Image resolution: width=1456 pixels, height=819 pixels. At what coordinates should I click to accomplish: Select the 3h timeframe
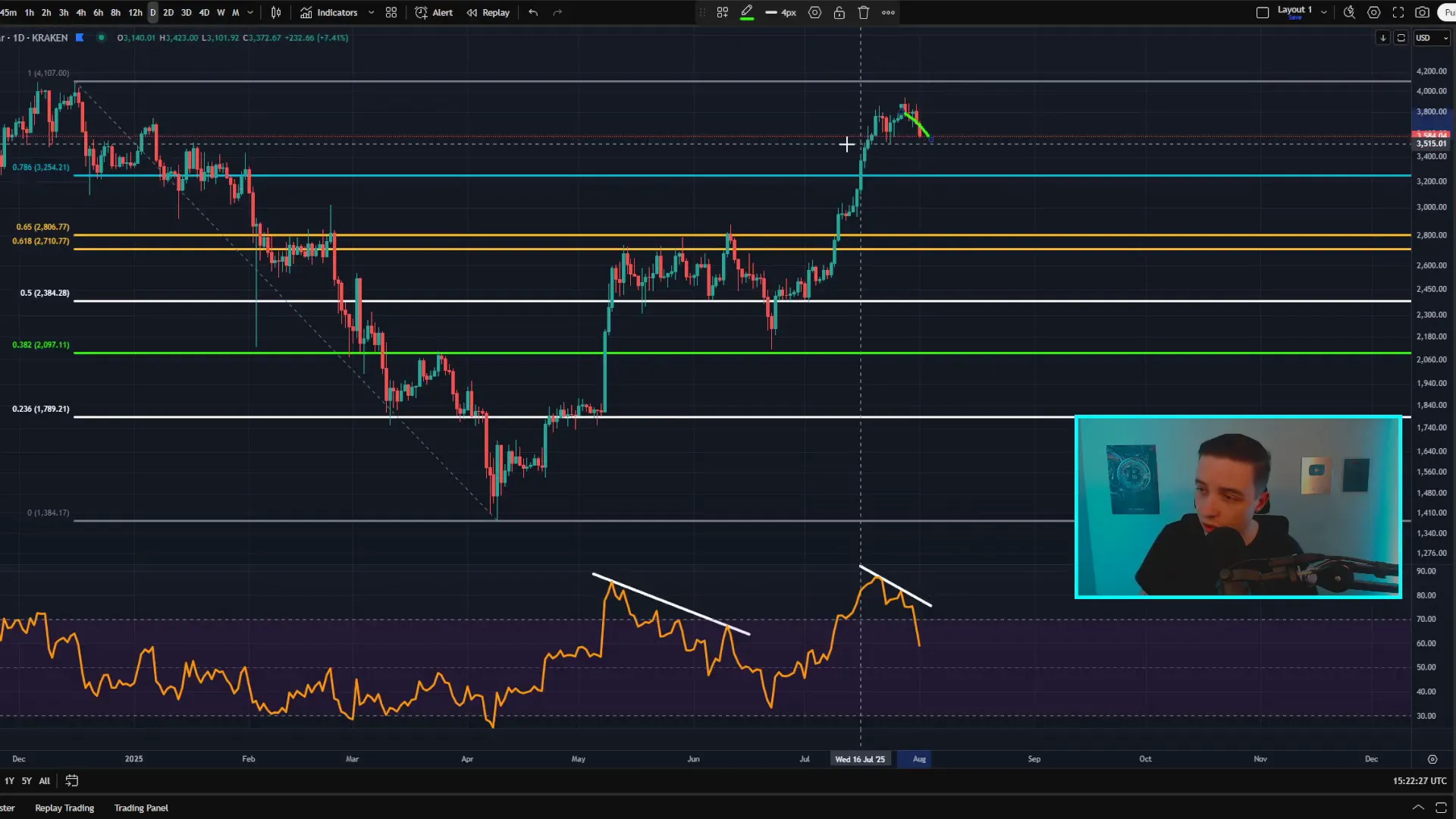point(64,13)
